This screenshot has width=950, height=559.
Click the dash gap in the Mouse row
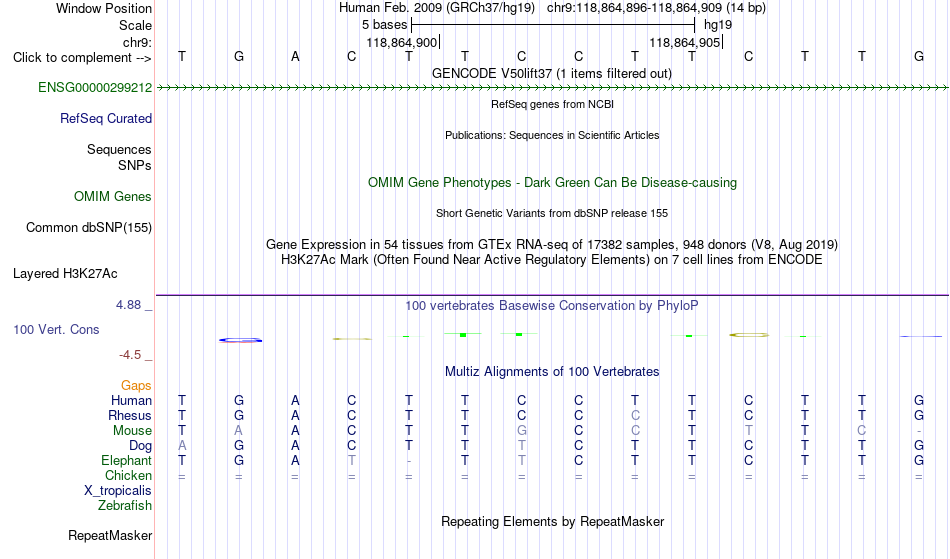click(919, 431)
